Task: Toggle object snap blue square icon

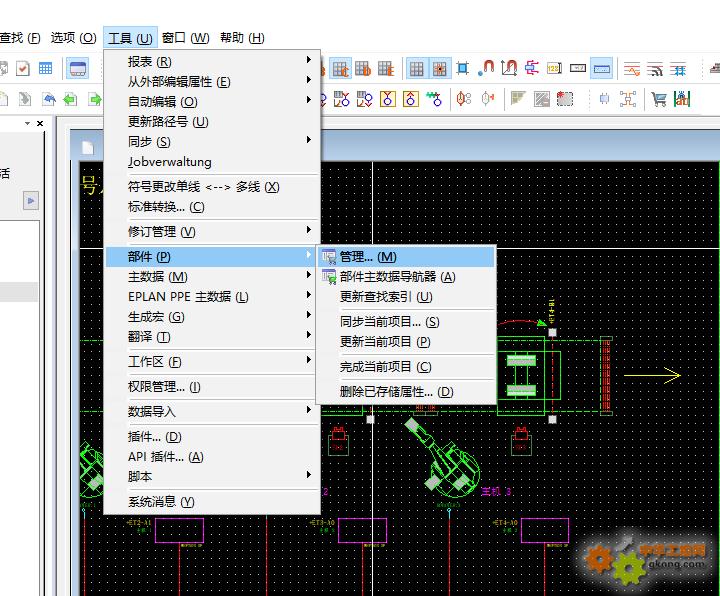Action: coord(462,69)
